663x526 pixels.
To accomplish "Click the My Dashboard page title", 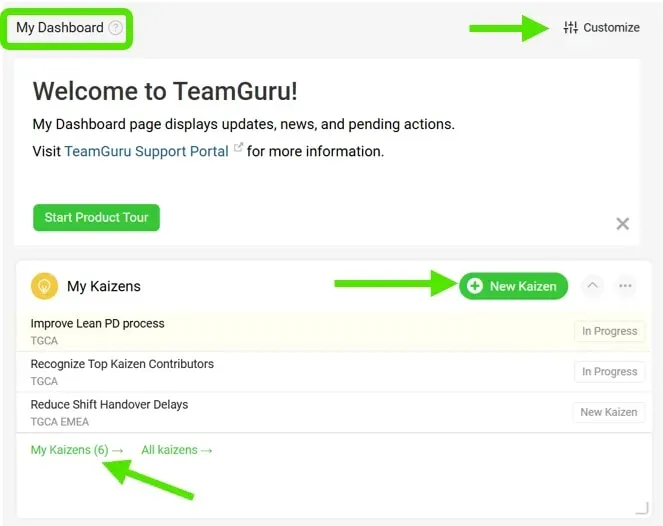I will tap(60, 27).
